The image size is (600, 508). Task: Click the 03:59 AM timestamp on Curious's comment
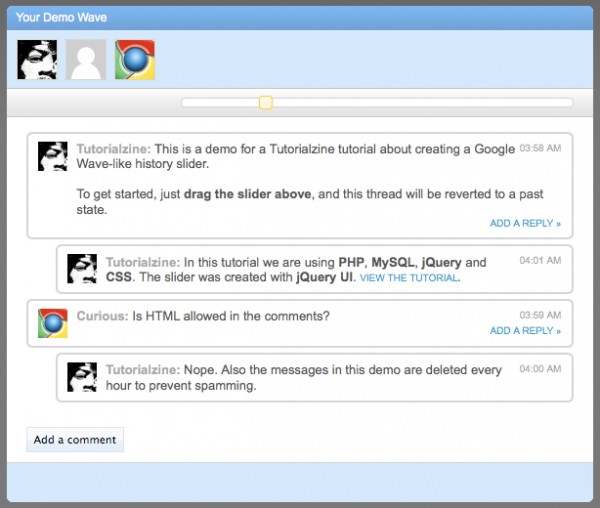click(540, 315)
